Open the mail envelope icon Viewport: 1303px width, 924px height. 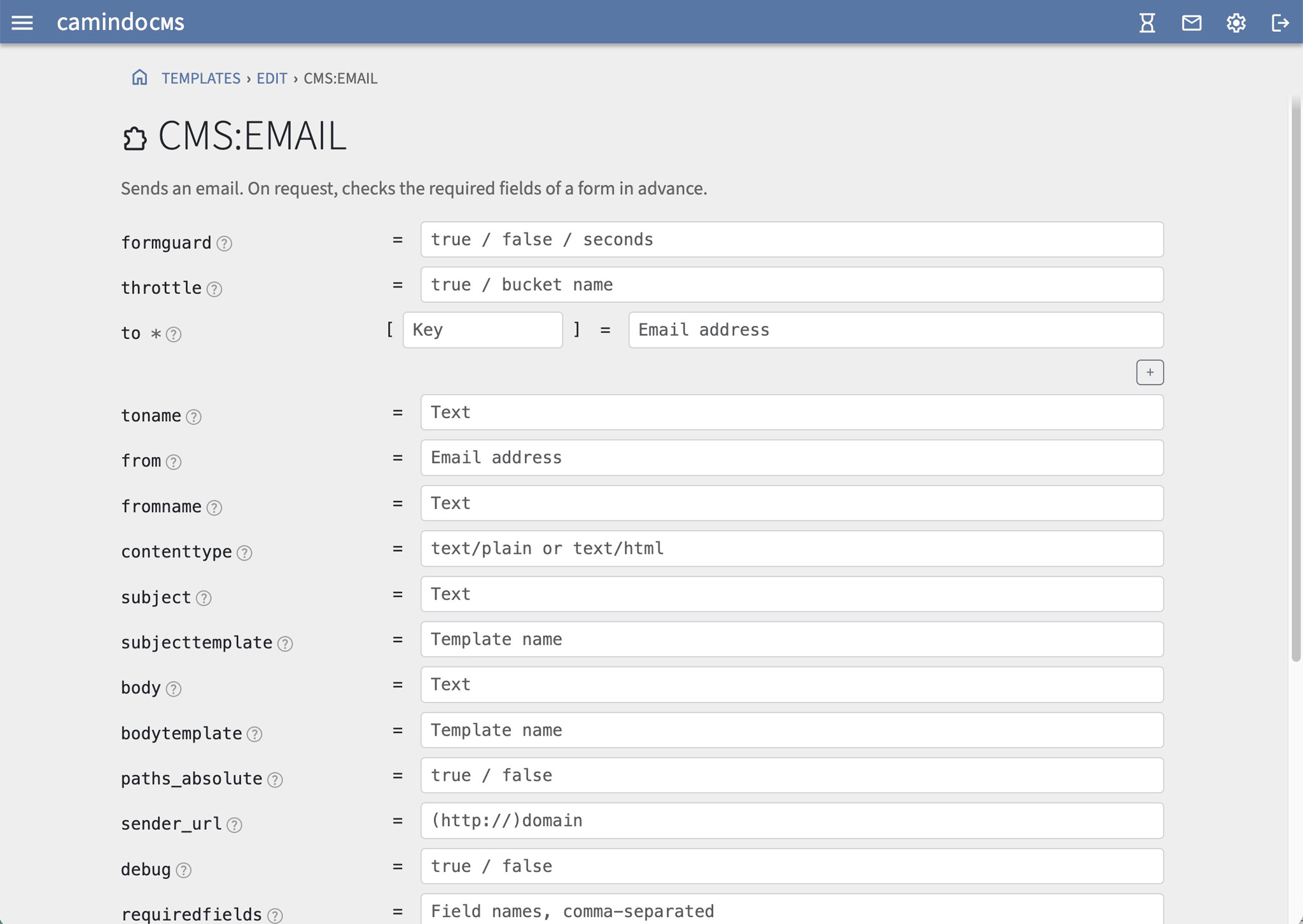coord(1192,23)
